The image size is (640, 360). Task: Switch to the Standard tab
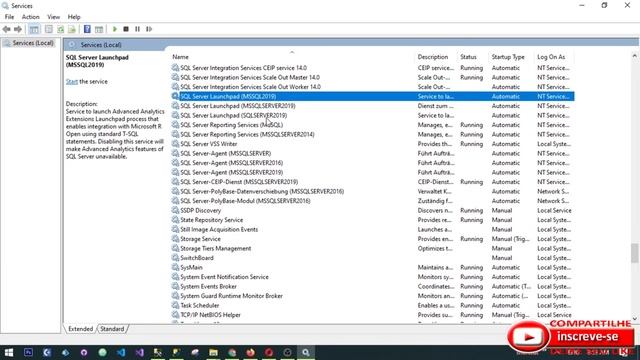(112, 329)
